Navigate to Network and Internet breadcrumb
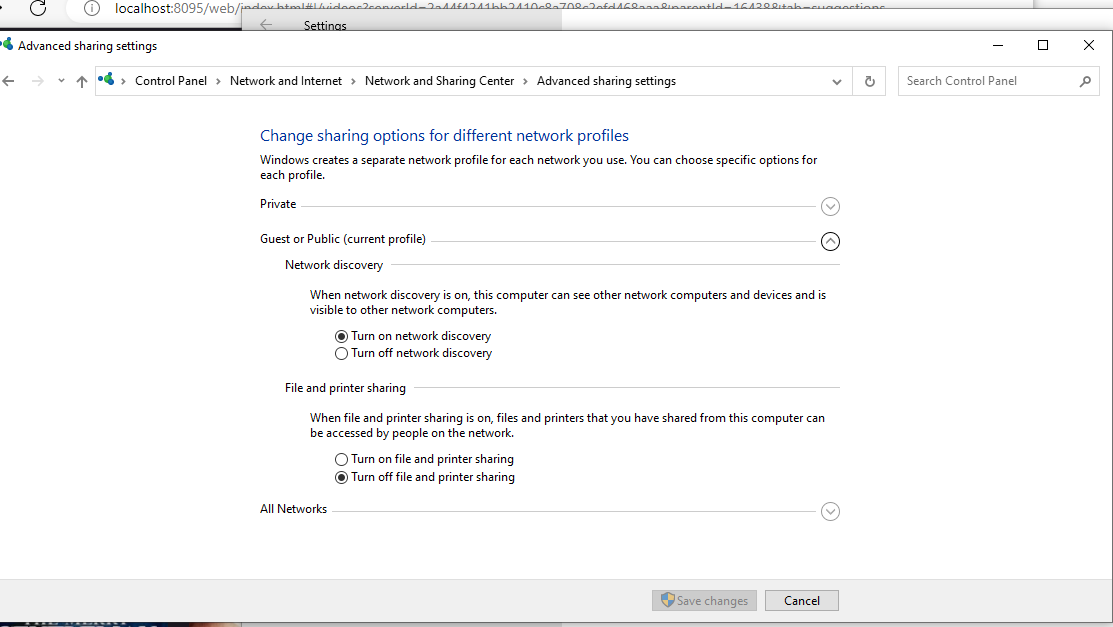The image size is (1113, 627). click(x=286, y=81)
